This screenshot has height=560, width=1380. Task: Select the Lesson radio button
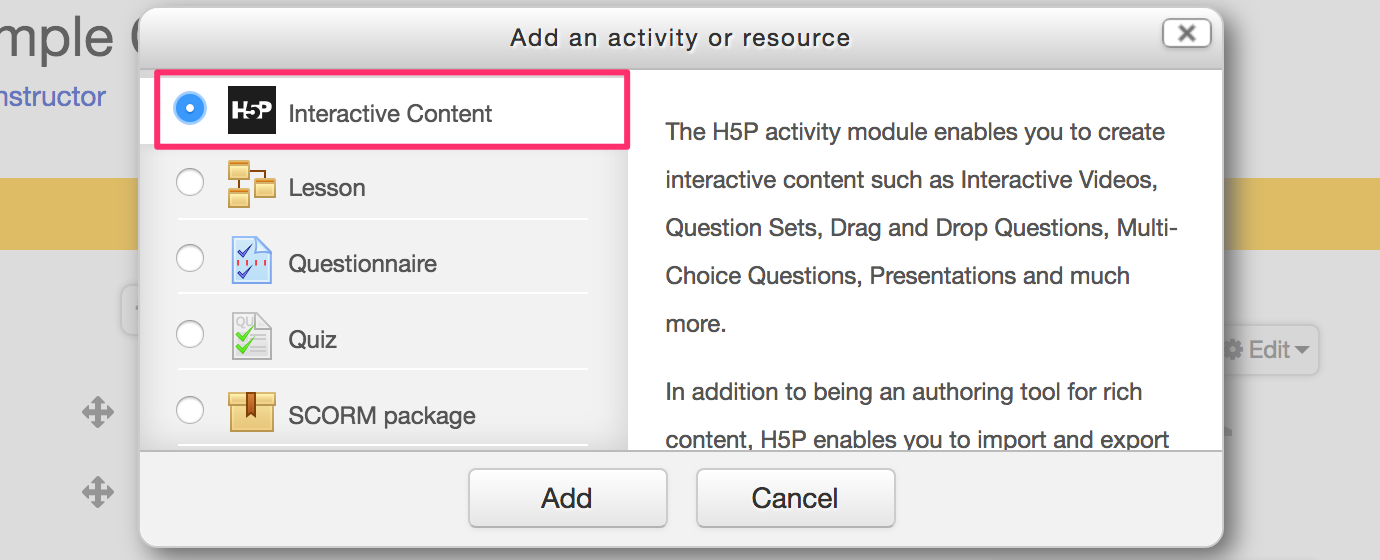coord(190,183)
